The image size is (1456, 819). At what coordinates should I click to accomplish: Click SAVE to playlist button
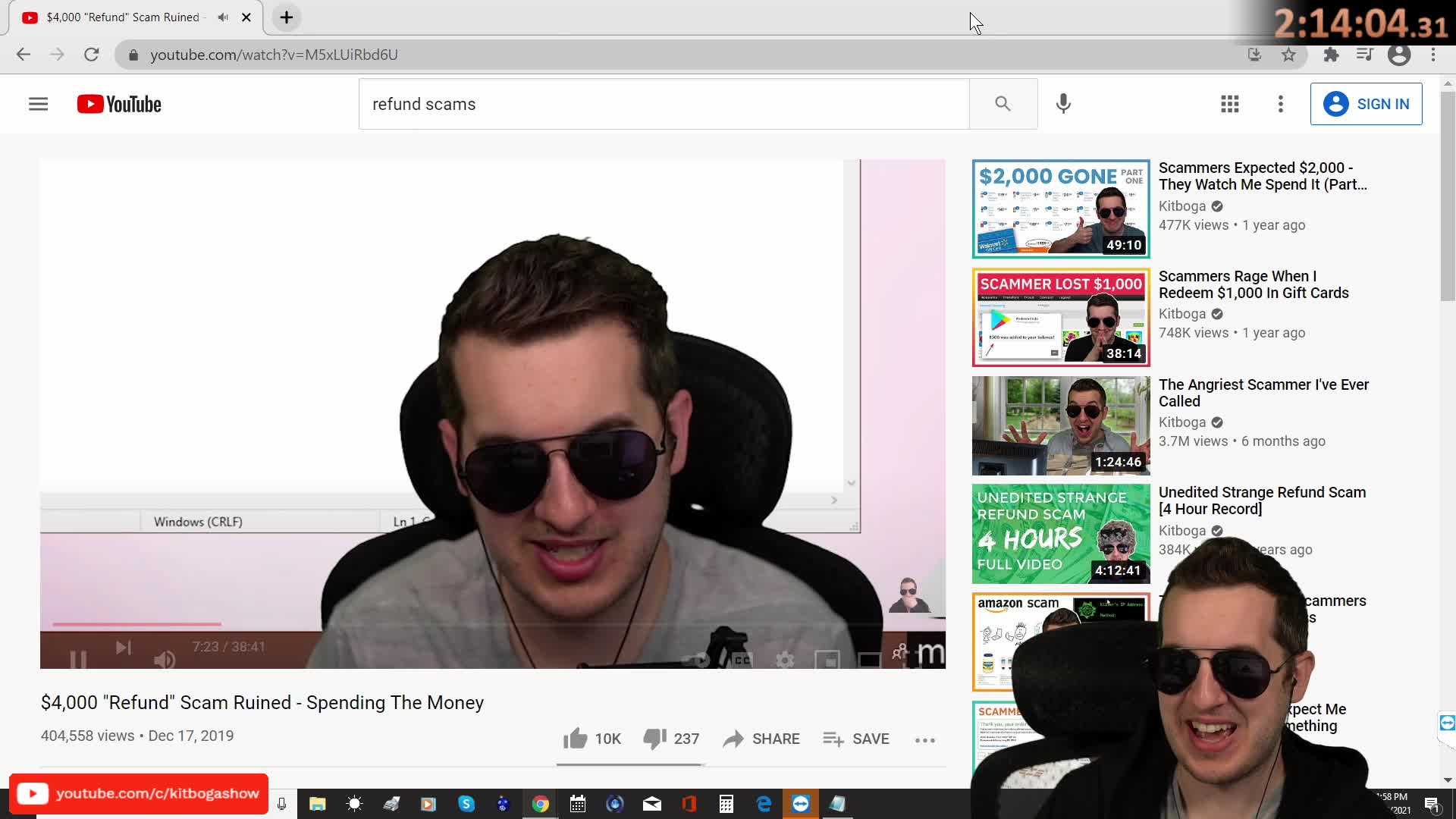pos(856,739)
